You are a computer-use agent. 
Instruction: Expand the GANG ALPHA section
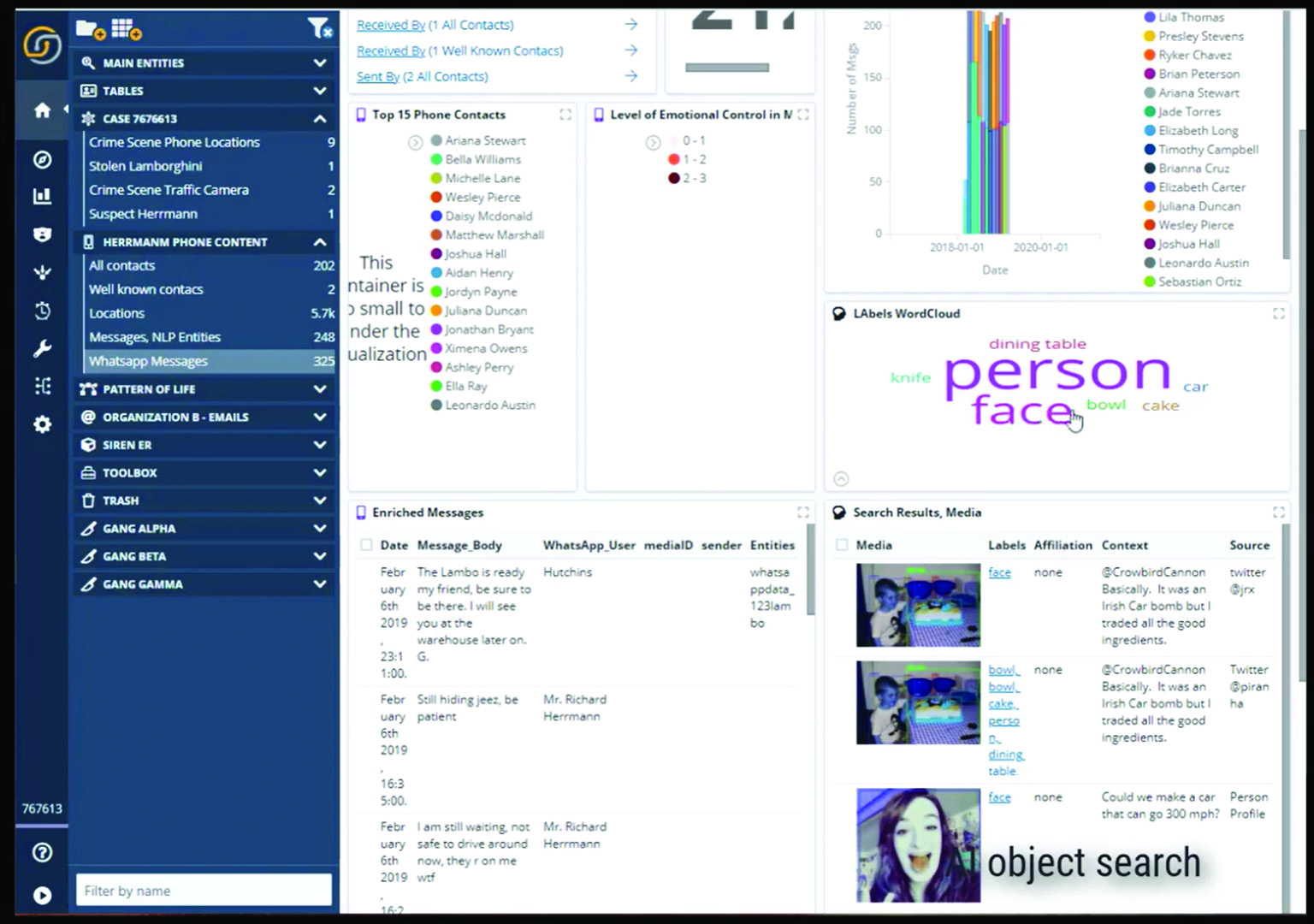(319, 529)
